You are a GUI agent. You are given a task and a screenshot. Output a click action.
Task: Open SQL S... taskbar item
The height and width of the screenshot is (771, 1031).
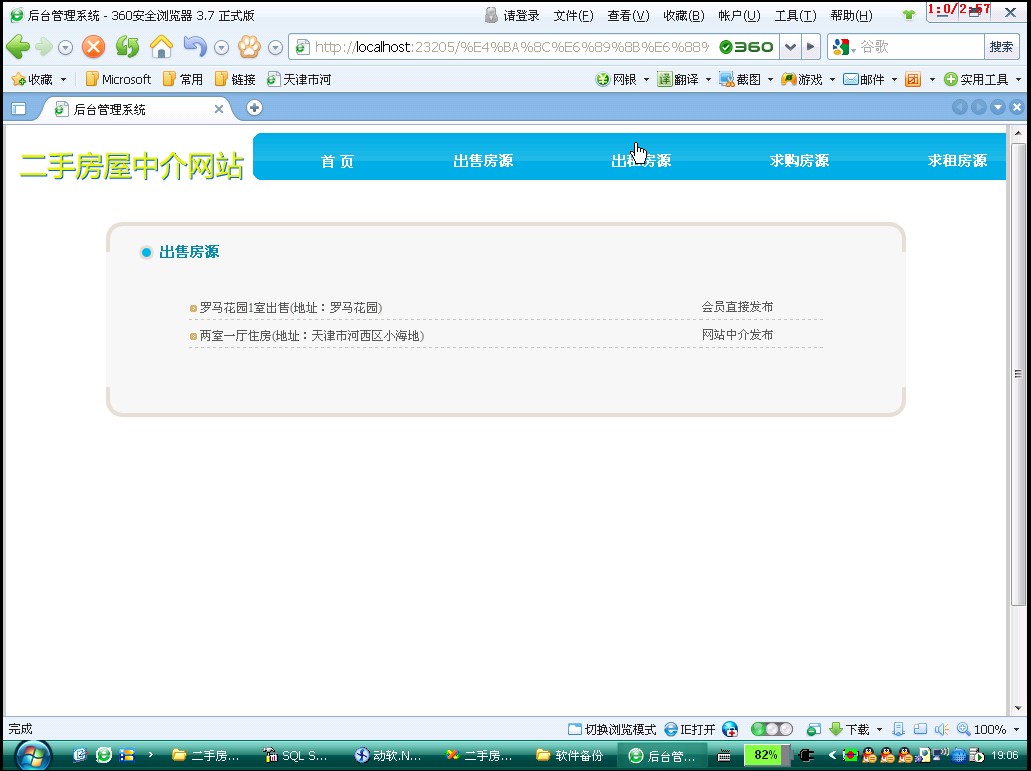pyautogui.click(x=295, y=756)
